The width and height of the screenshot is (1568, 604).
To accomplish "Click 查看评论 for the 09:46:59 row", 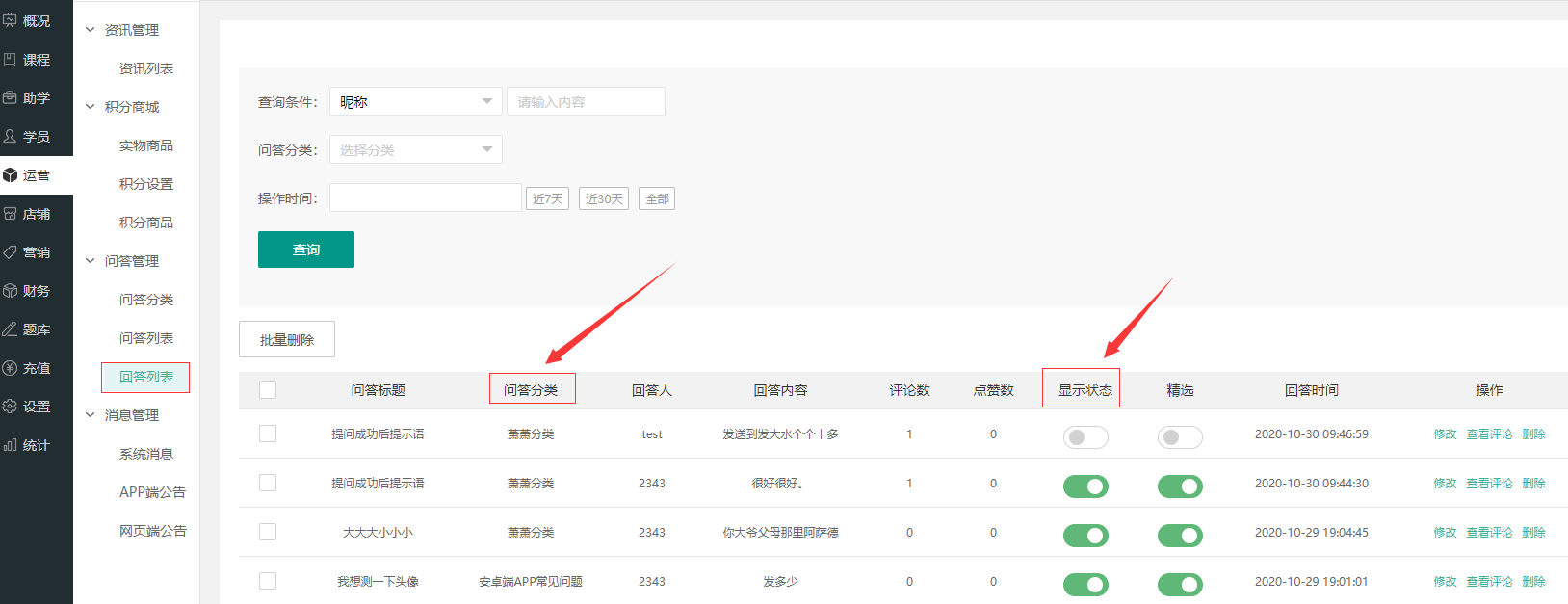I will click(x=1489, y=434).
